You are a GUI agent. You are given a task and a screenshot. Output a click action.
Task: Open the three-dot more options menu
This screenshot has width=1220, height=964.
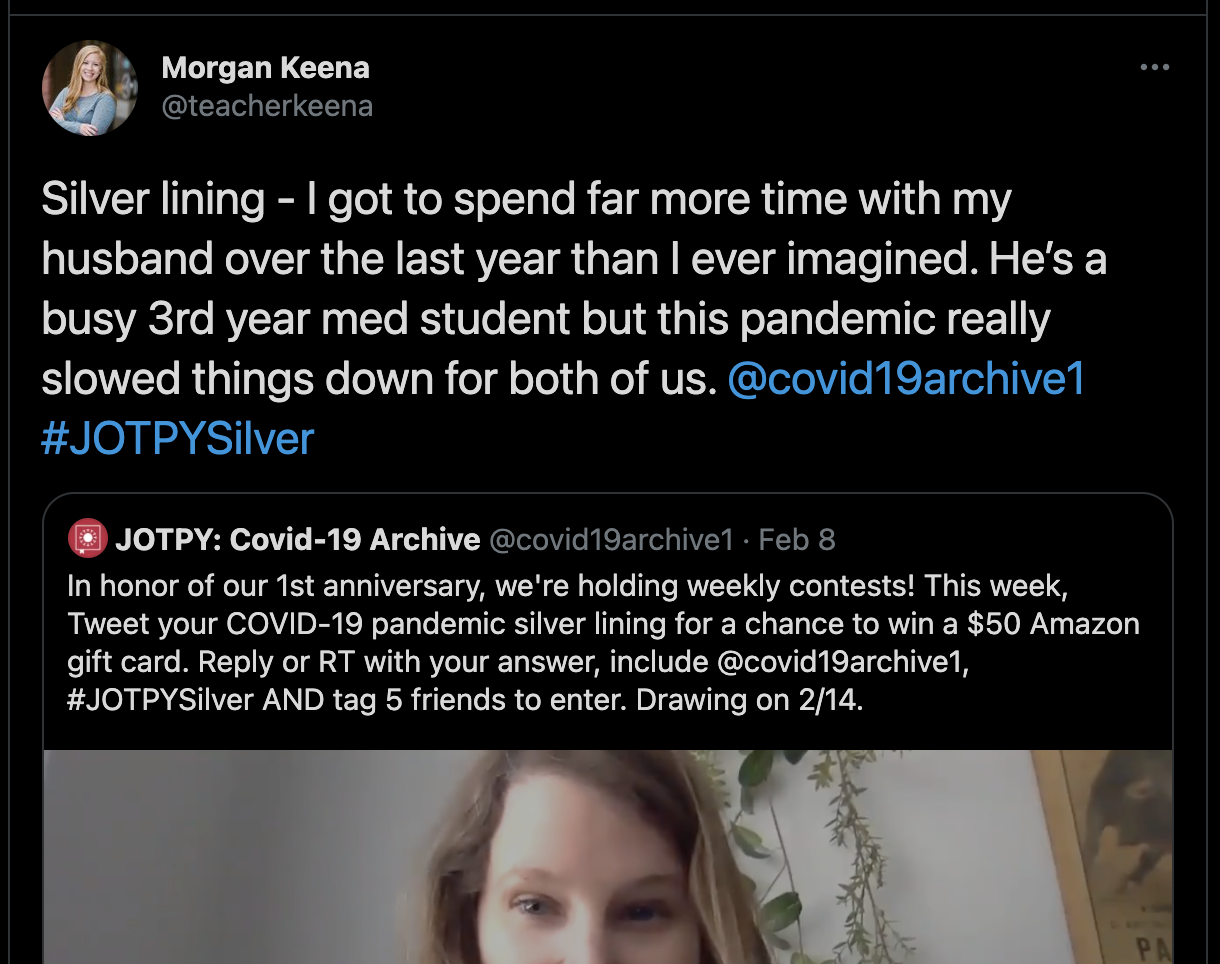coord(1154,68)
